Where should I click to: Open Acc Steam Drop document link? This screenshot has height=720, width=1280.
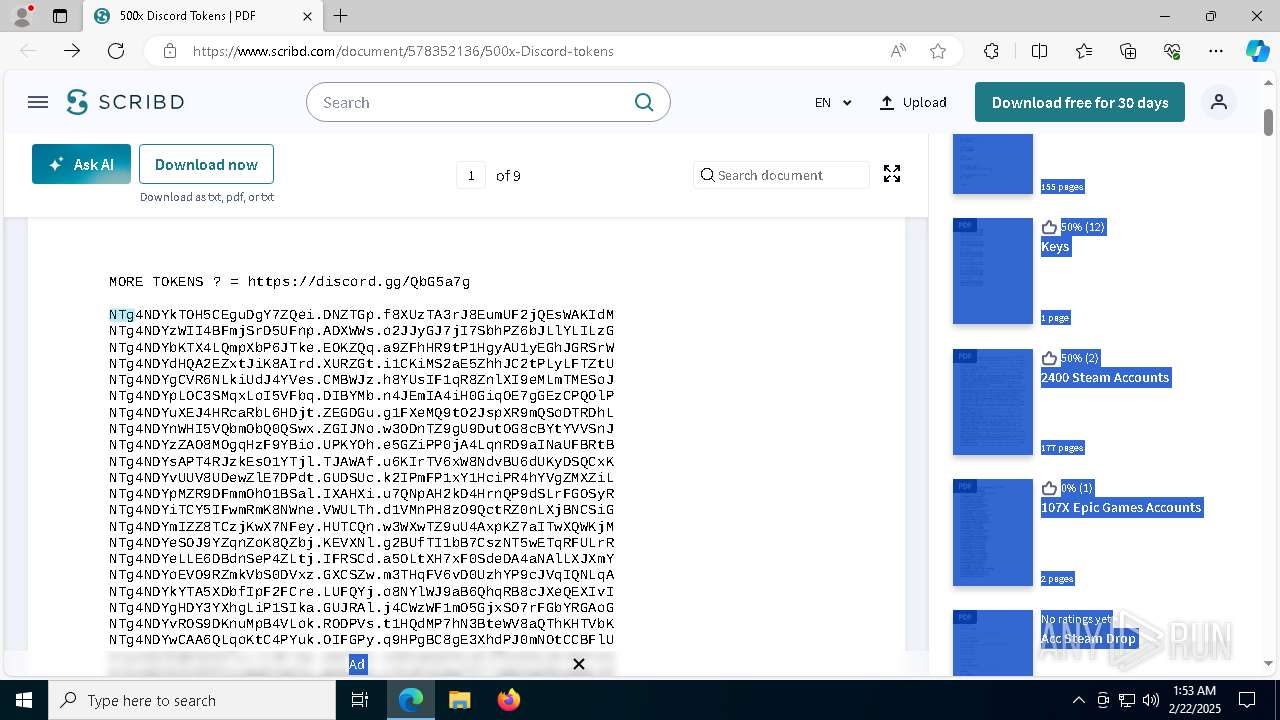(x=1088, y=638)
